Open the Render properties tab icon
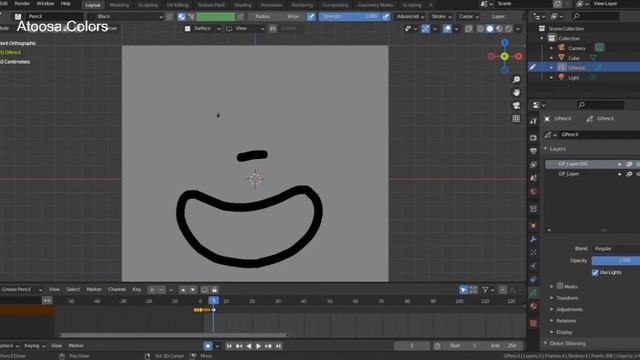640x360 pixels. (533, 138)
